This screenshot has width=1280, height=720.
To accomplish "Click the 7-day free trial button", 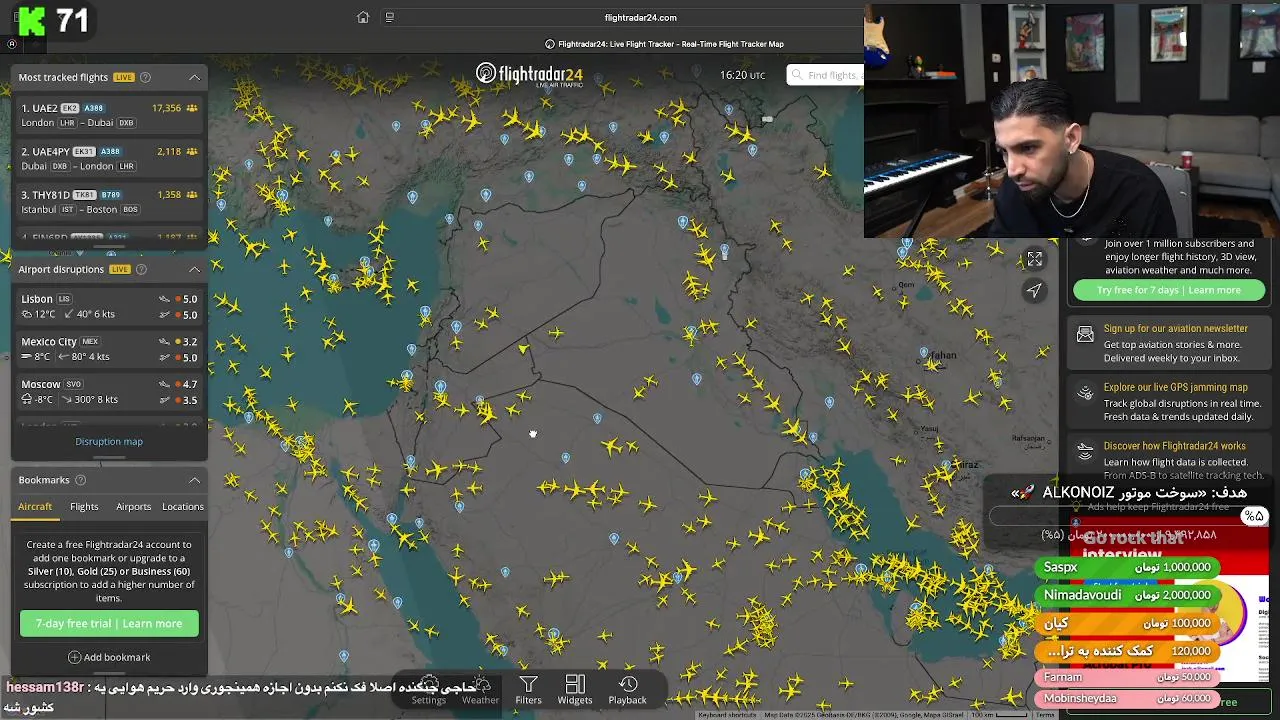I will [109, 623].
